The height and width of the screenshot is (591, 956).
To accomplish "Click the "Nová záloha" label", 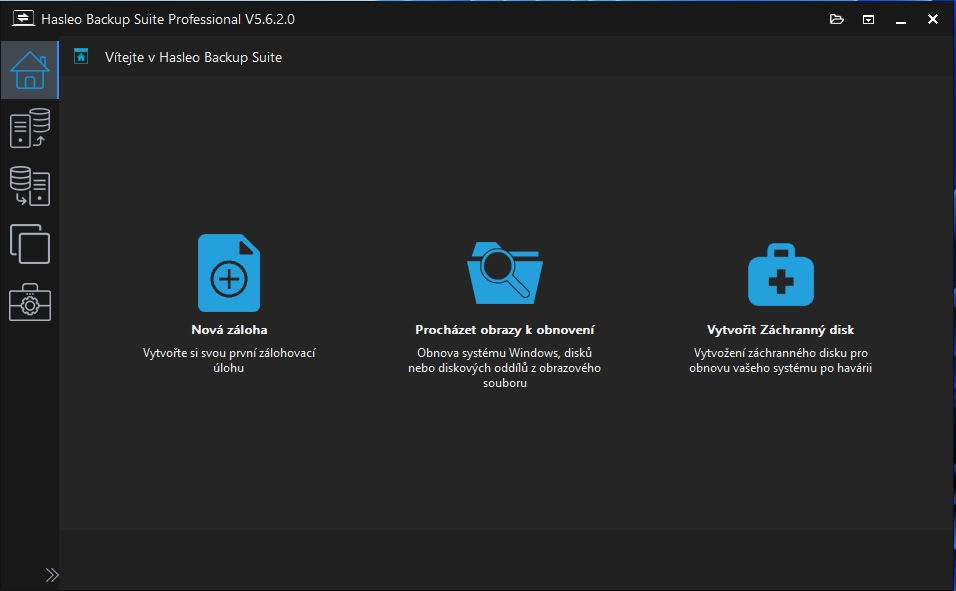I will coord(229,329).
